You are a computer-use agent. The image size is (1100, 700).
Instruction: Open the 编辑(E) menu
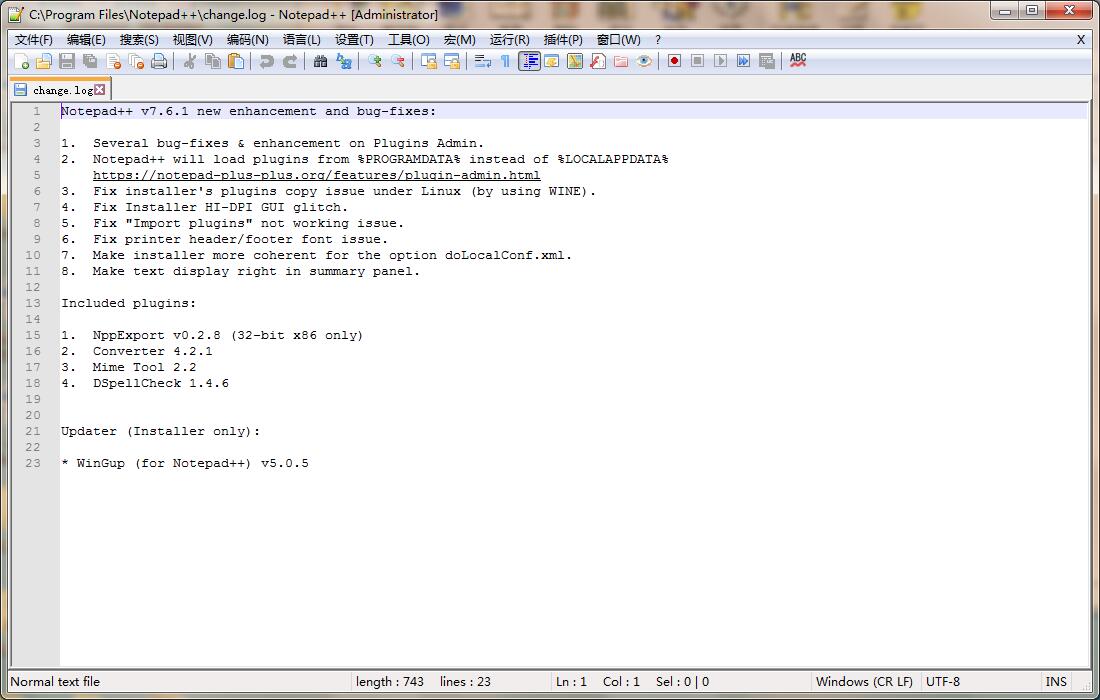pos(86,40)
